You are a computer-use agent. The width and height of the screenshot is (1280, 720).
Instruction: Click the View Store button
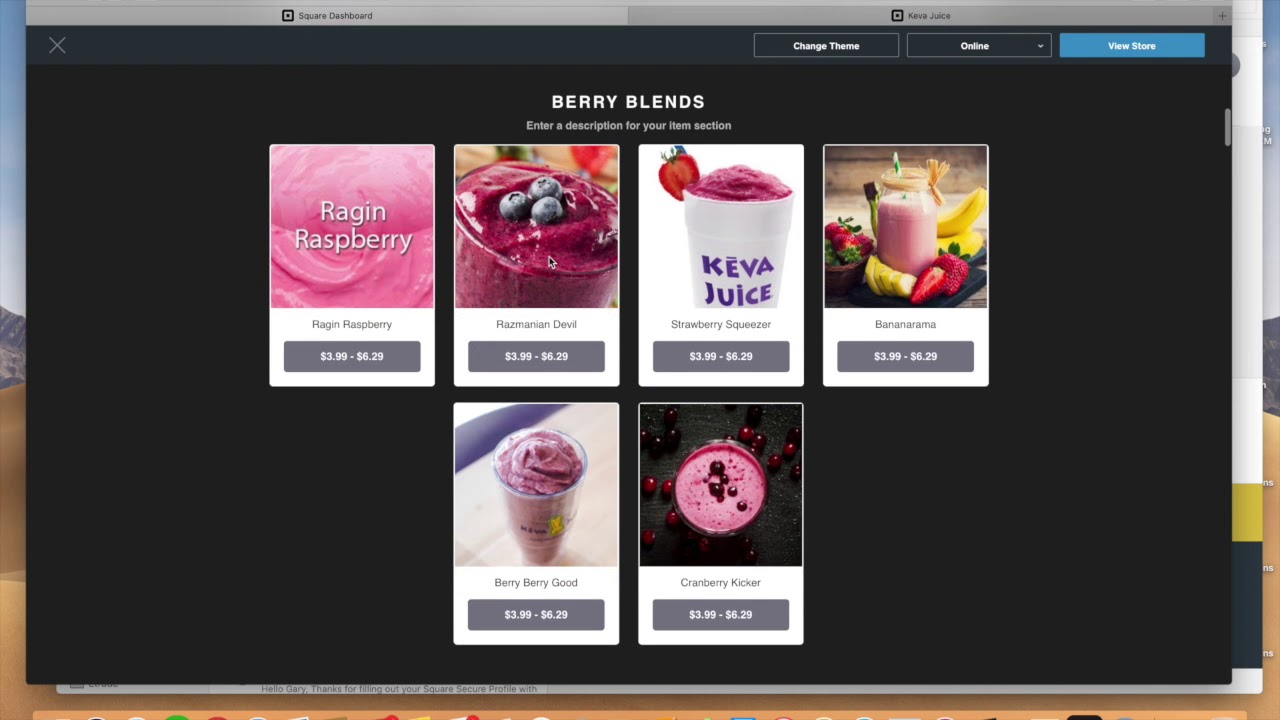click(1132, 45)
